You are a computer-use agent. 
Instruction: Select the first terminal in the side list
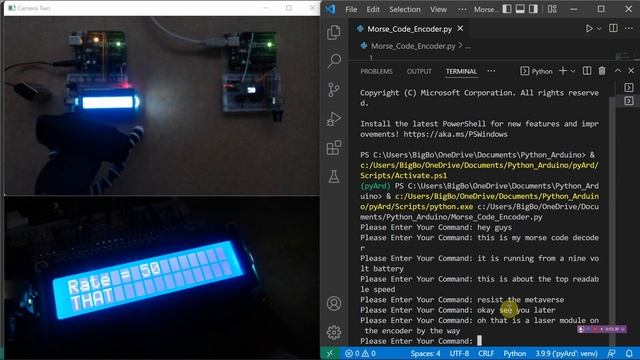[629, 87]
